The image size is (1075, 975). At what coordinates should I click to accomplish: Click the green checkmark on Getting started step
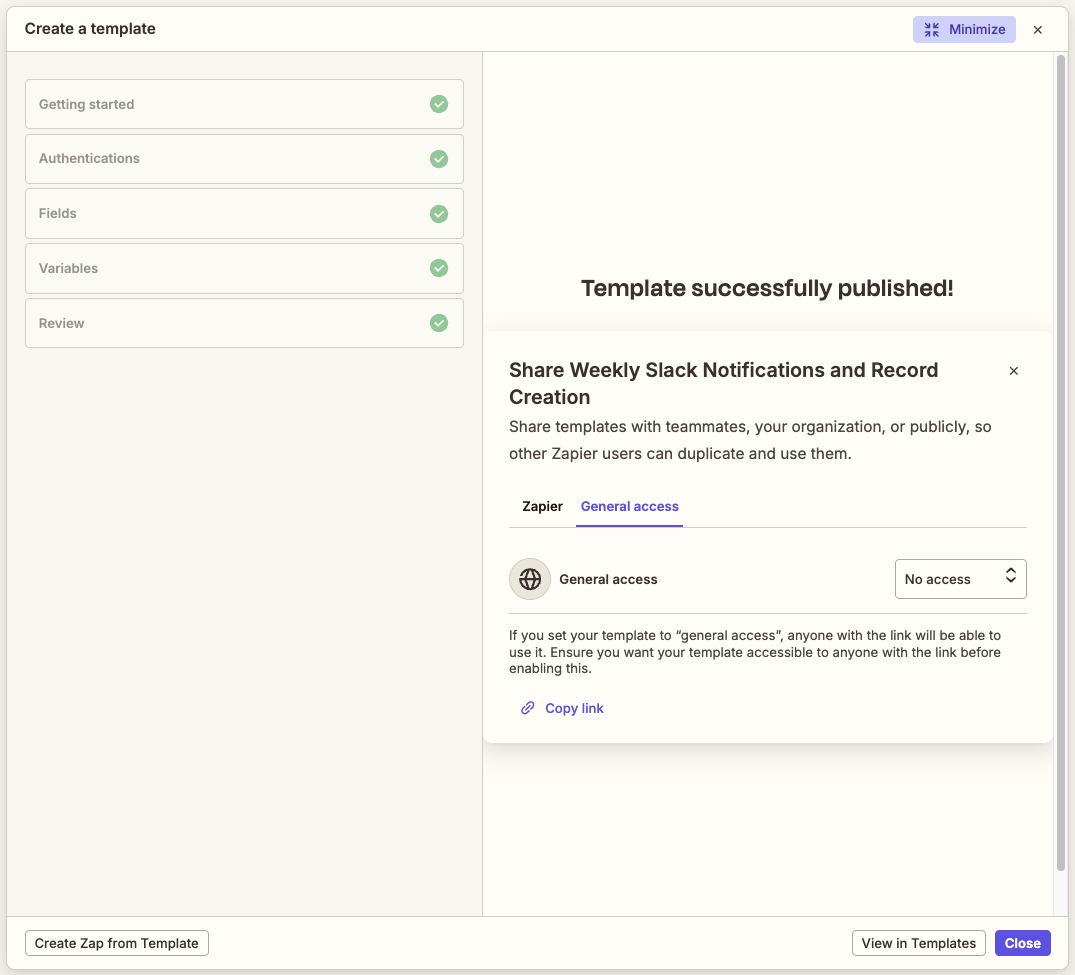439,104
